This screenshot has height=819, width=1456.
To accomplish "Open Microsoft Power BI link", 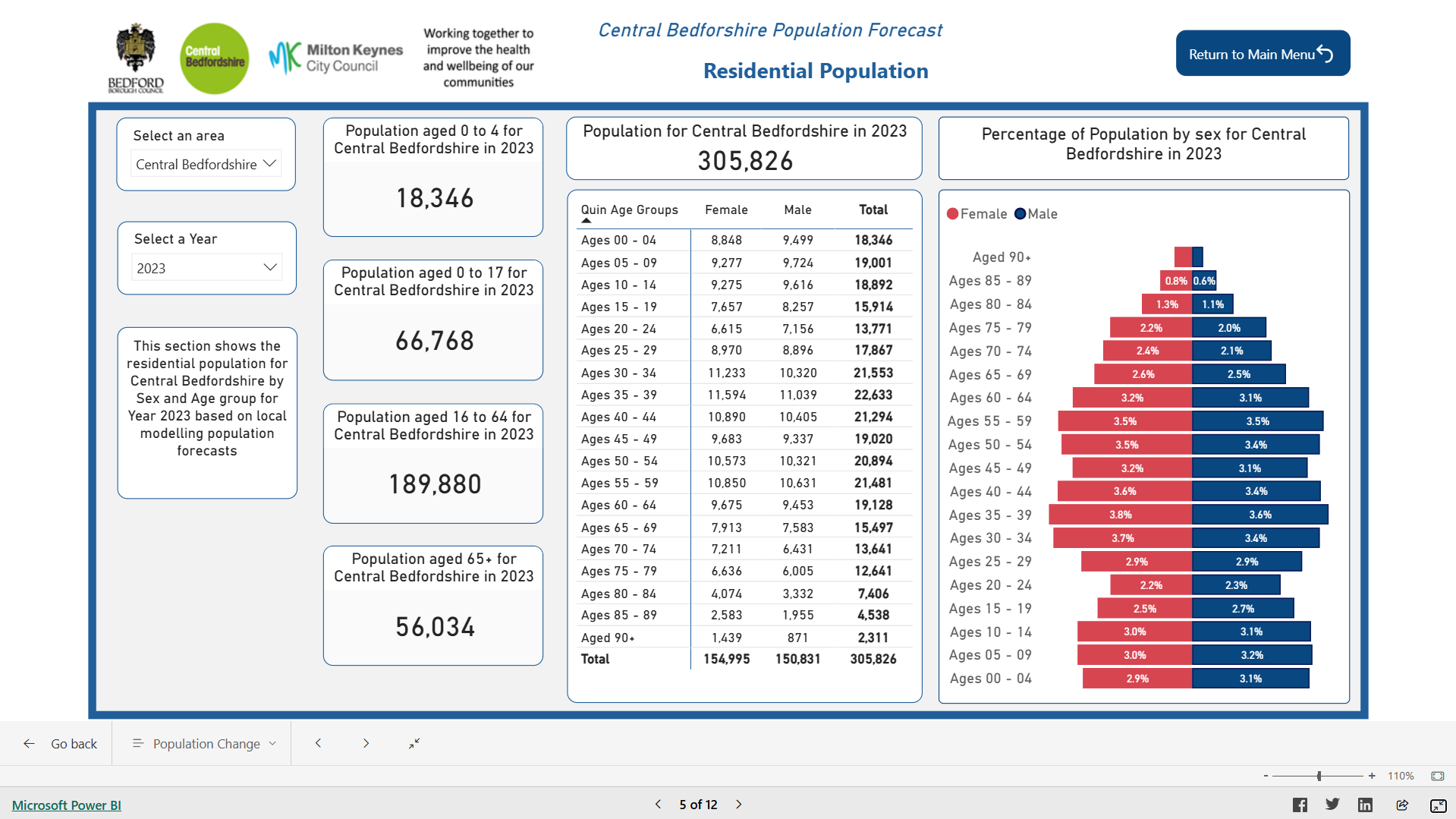I will pos(67,805).
